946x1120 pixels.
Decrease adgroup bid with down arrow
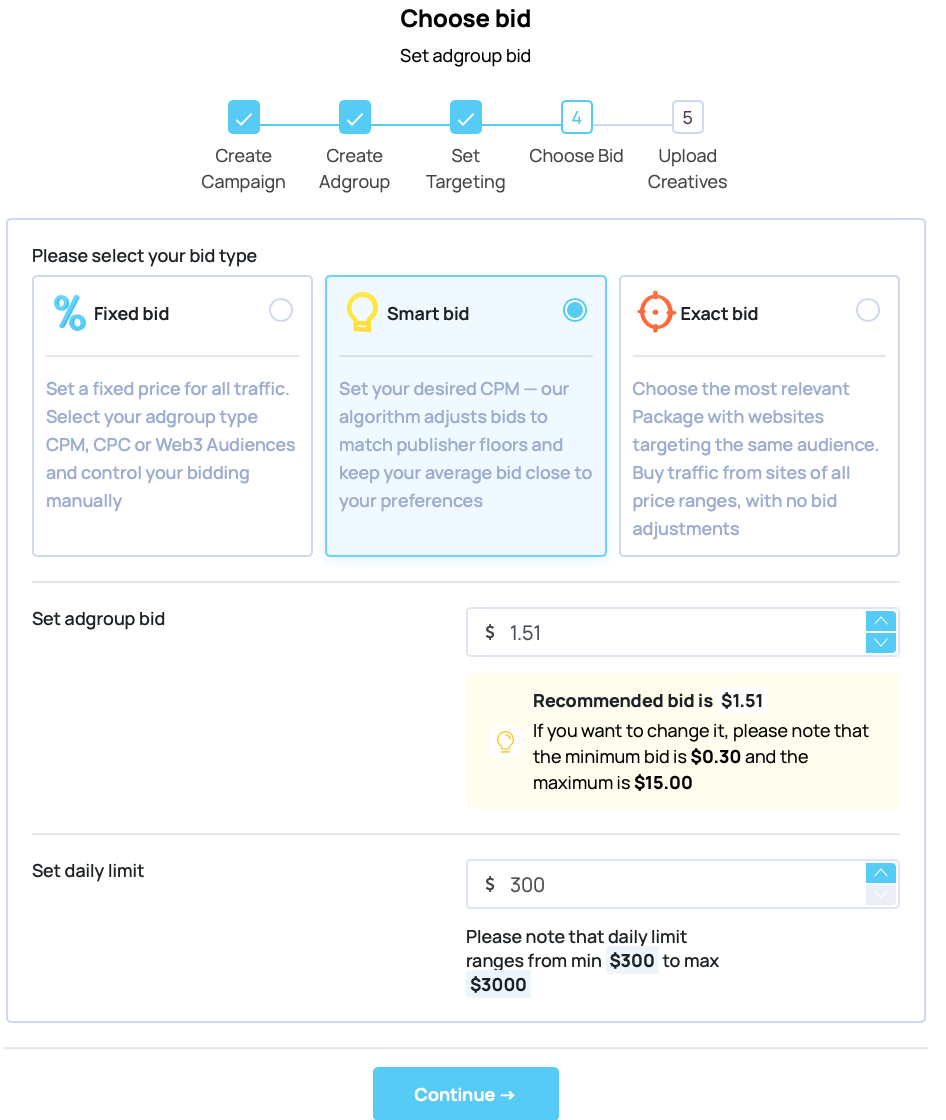881,643
